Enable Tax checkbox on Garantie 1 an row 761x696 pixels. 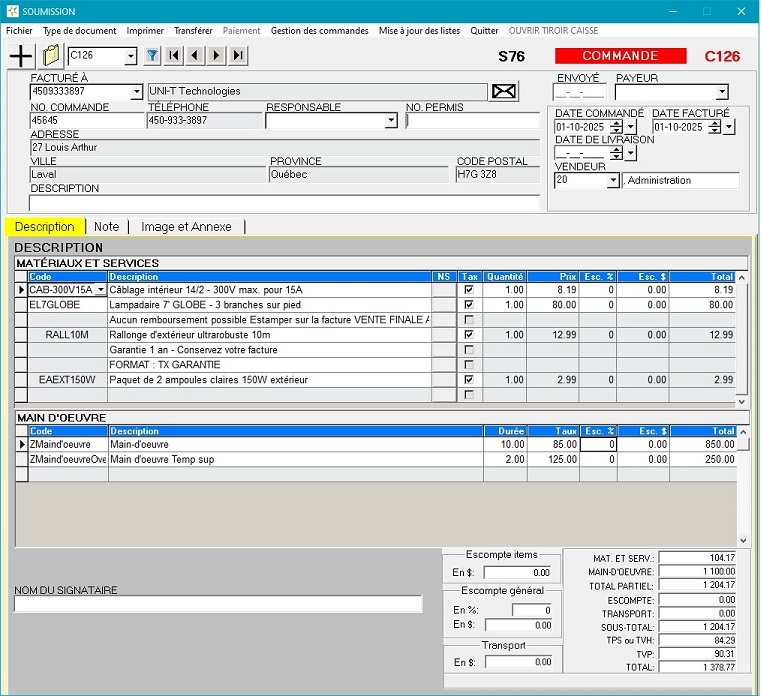468,350
